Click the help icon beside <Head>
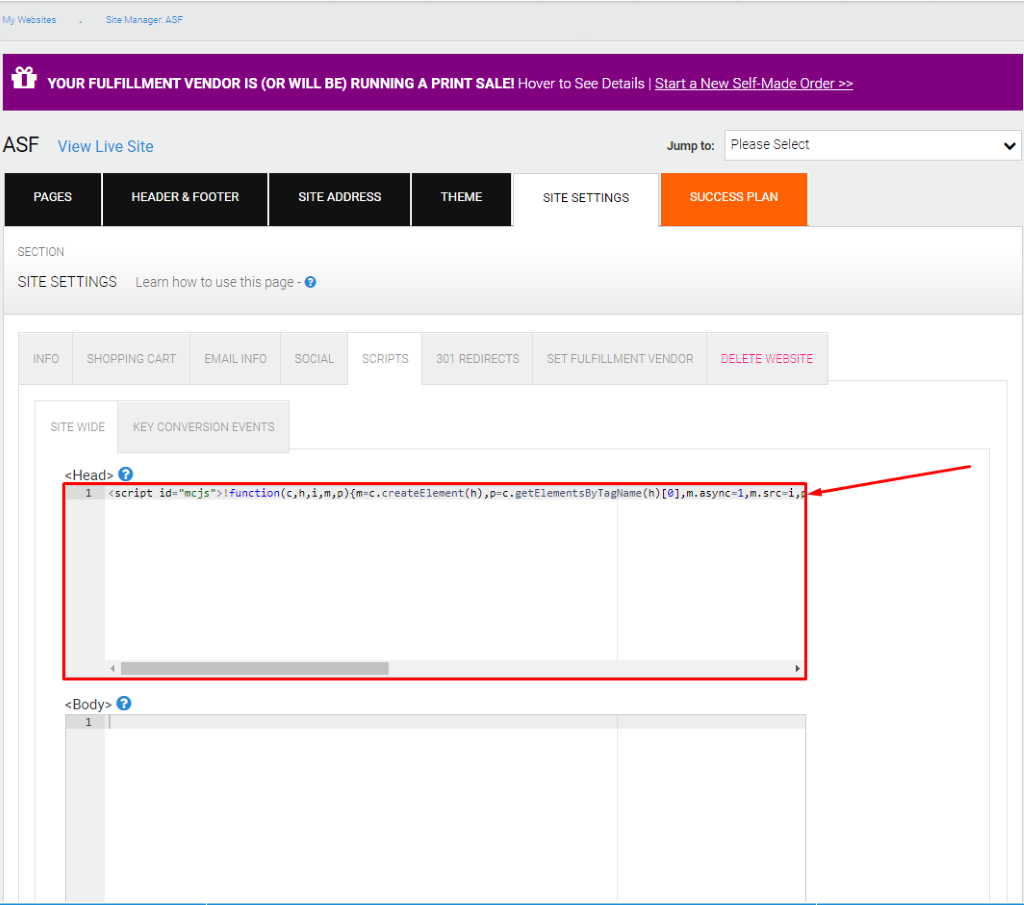Image resolution: width=1024 pixels, height=905 pixels. click(125, 474)
